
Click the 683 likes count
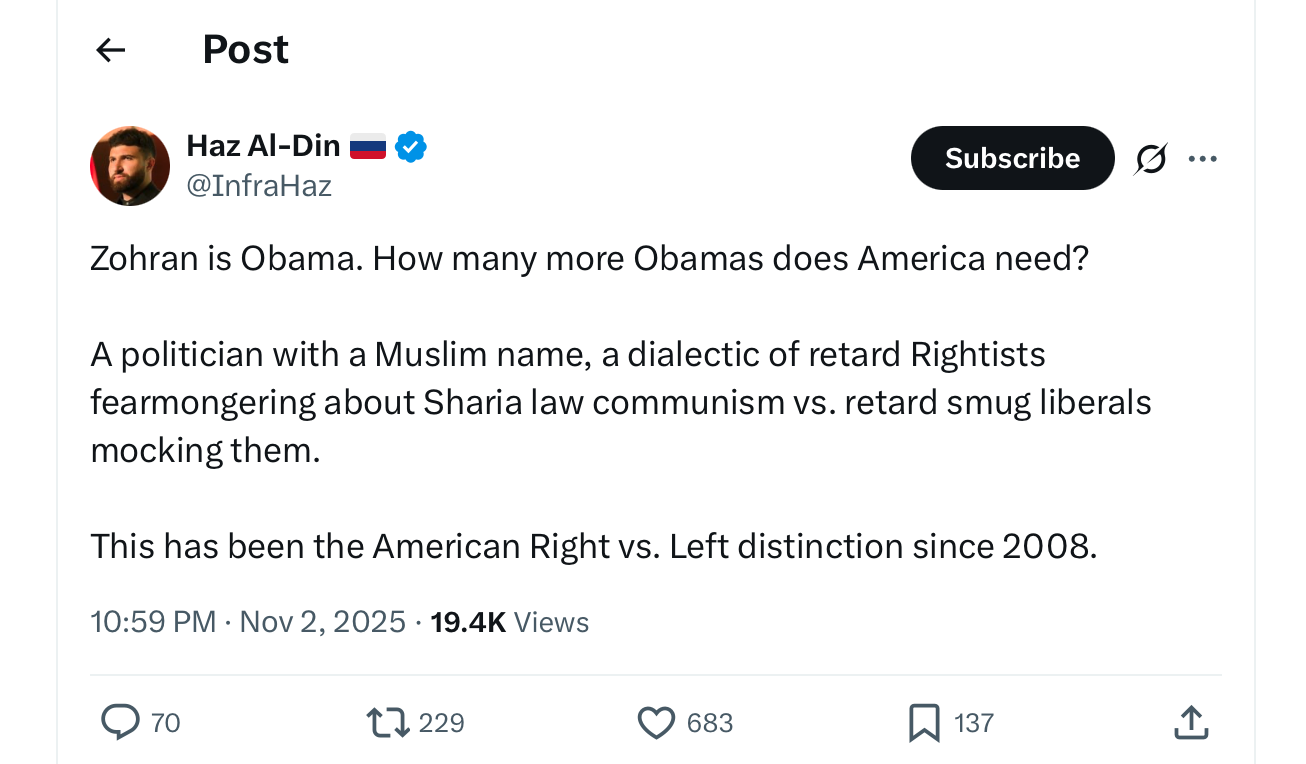coord(710,722)
